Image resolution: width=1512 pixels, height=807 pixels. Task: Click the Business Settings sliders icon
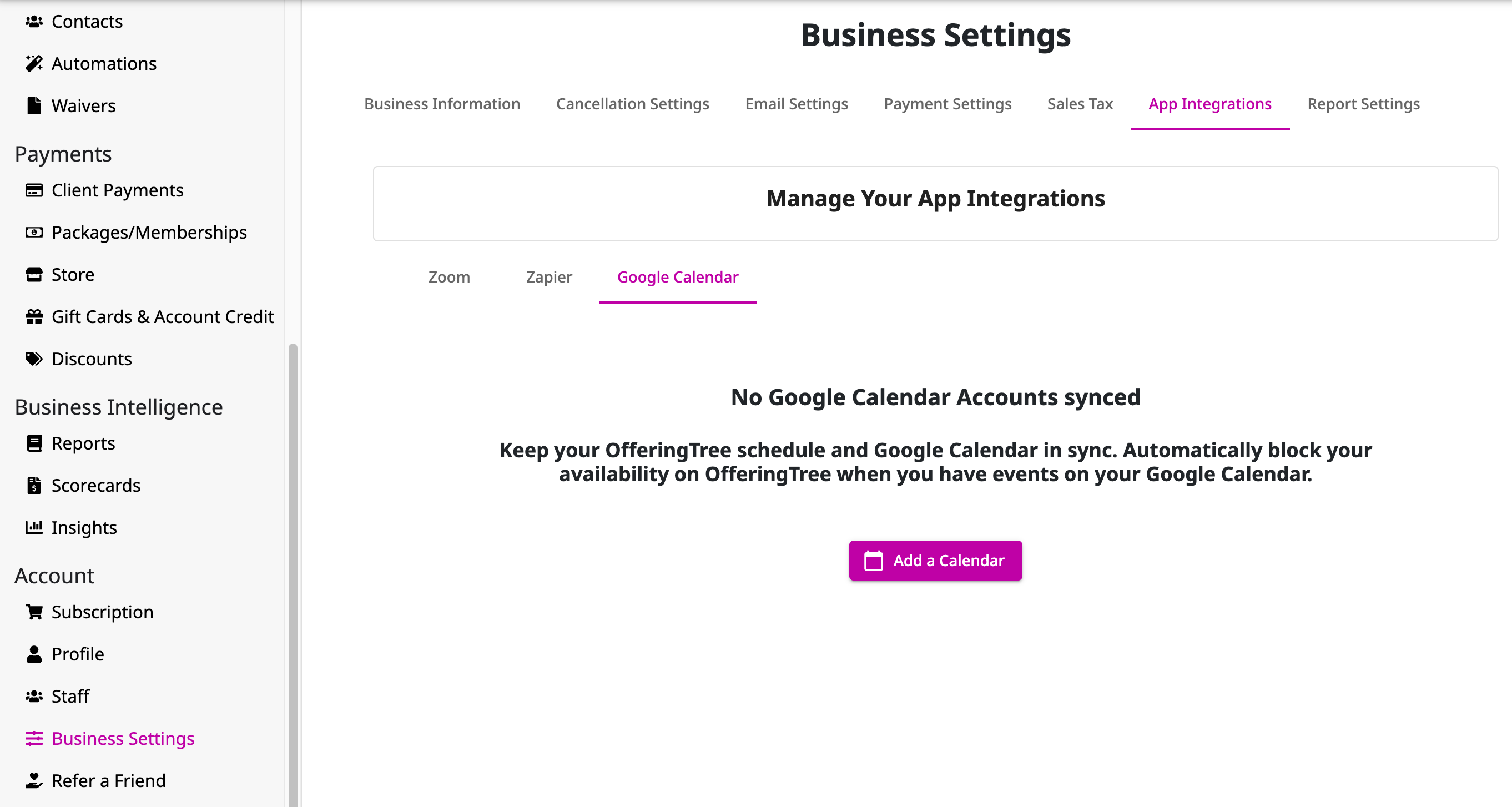coord(34,738)
